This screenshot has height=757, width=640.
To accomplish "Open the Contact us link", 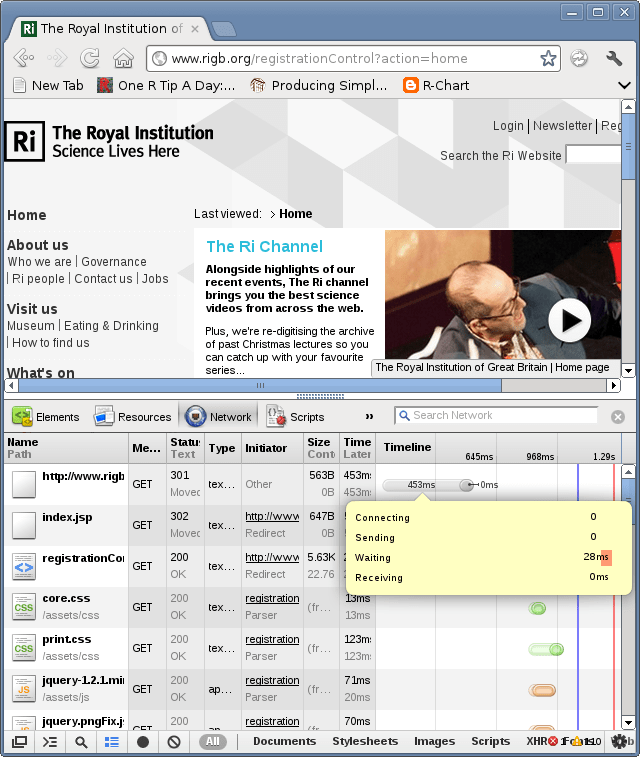I will [x=103, y=279].
